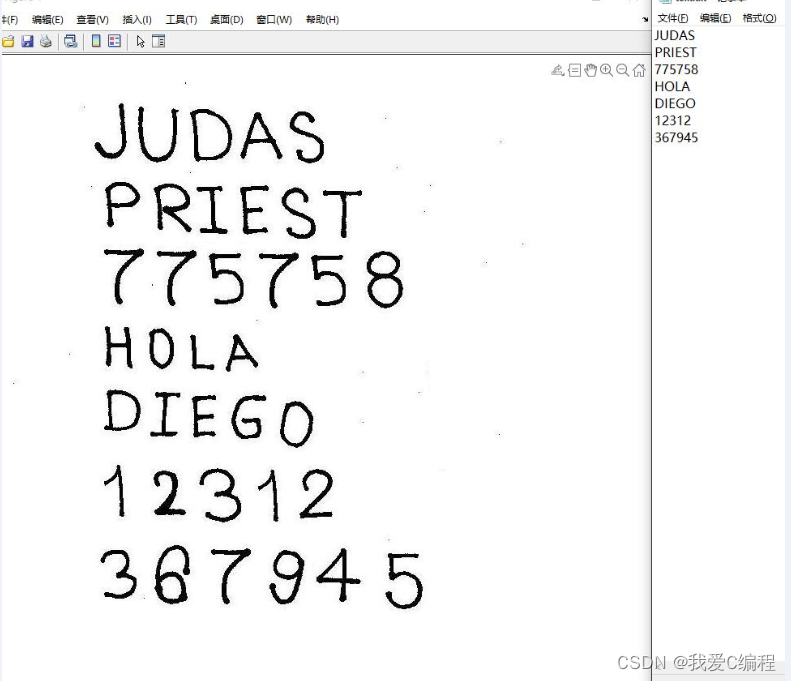Print the figure with the printer icon
The width and height of the screenshot is (791, 681).
tap(46, 41)
